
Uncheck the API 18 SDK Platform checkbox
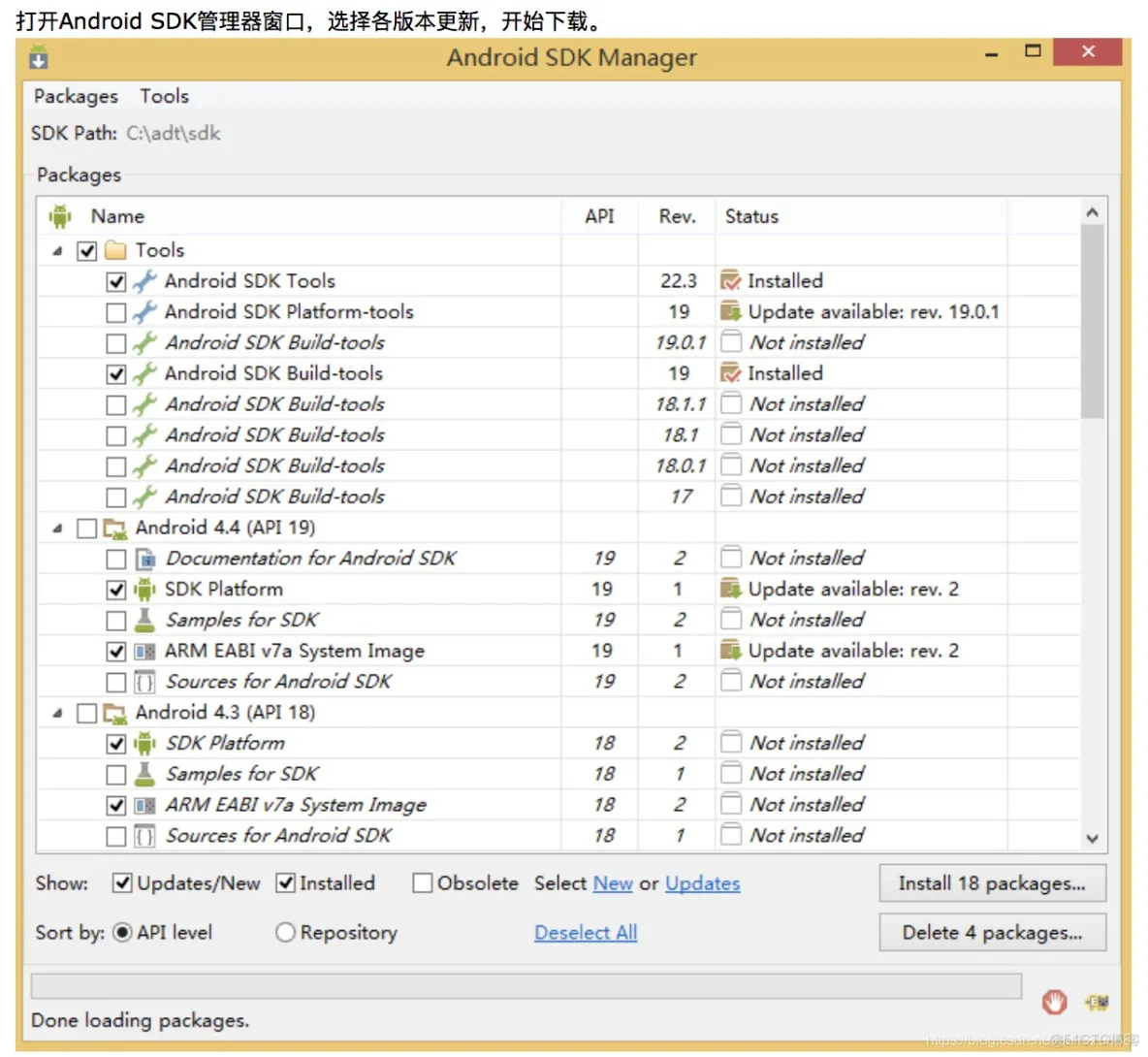pyautogui.click(x=115, y=745)
